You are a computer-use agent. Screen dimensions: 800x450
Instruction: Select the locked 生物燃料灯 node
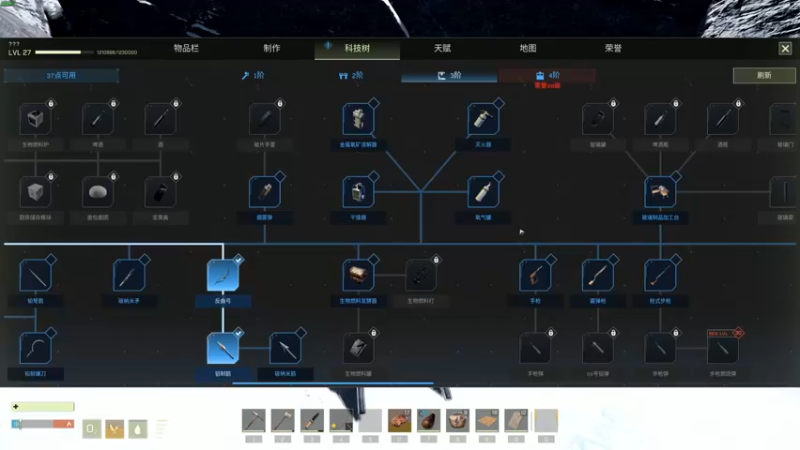click(x=420, y=276)
